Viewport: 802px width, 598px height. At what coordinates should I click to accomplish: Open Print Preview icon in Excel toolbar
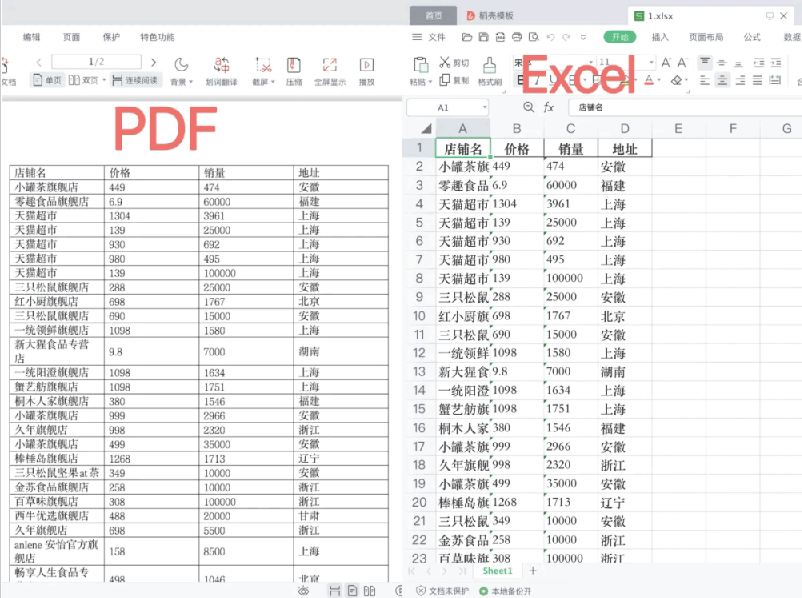[x=533, y=37]
